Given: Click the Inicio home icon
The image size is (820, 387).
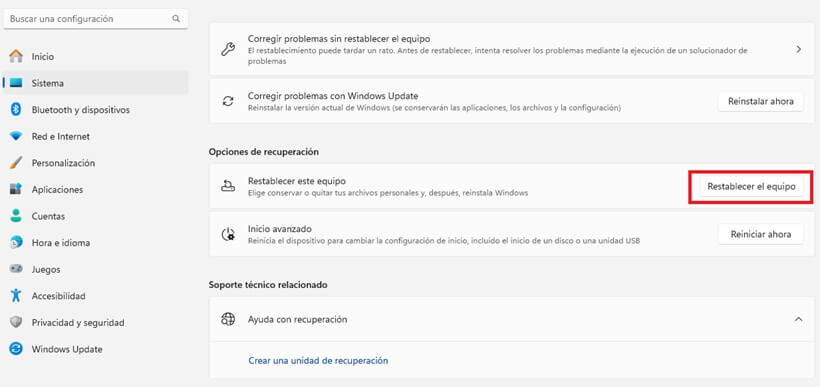Looking at the screenshot, I should [16, 56].
